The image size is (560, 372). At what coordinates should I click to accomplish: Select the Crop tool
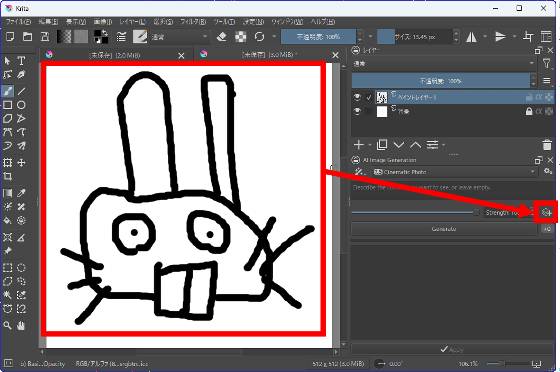[8, 176]
